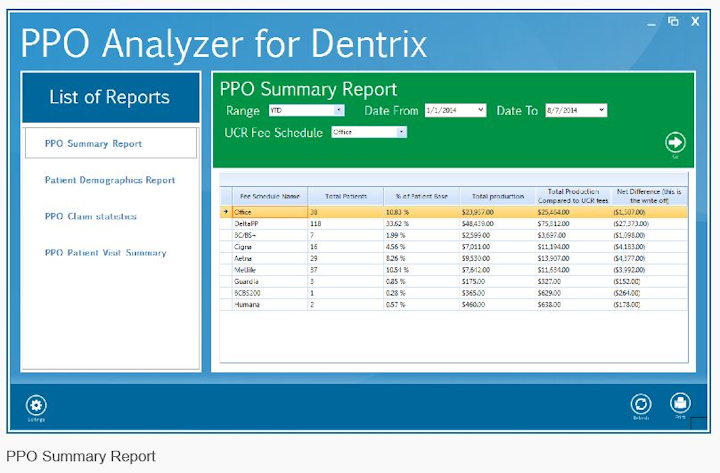Select the Cigna row
Viewport: 720px width, 473px height.
454,247
